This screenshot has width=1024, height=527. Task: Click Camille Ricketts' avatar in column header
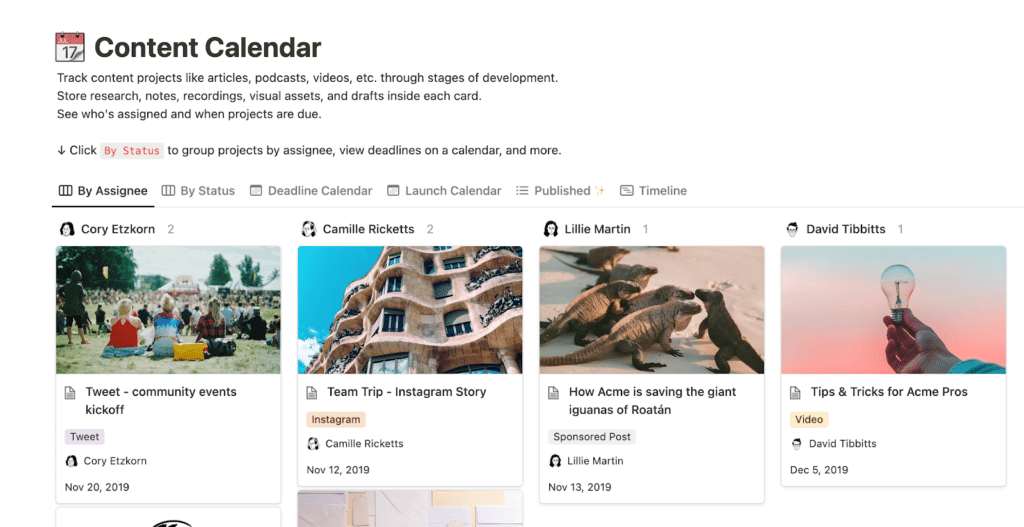tap(309, 229)
